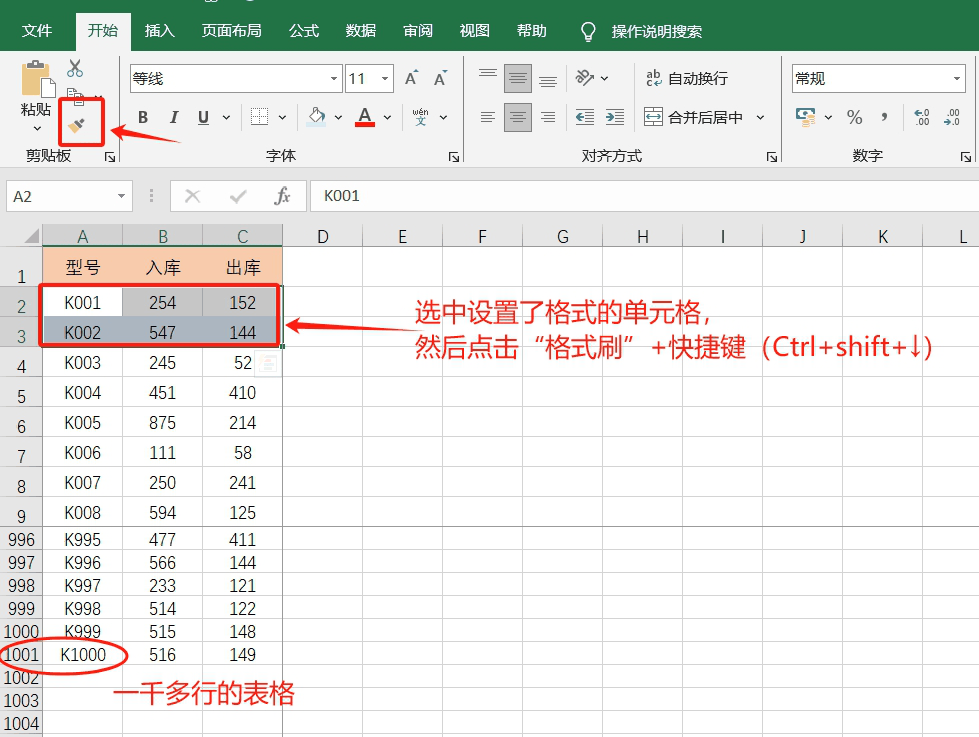This screenshot has height=737, width=979.
Task: Toggle underline formatting
Action: [202, 117]
